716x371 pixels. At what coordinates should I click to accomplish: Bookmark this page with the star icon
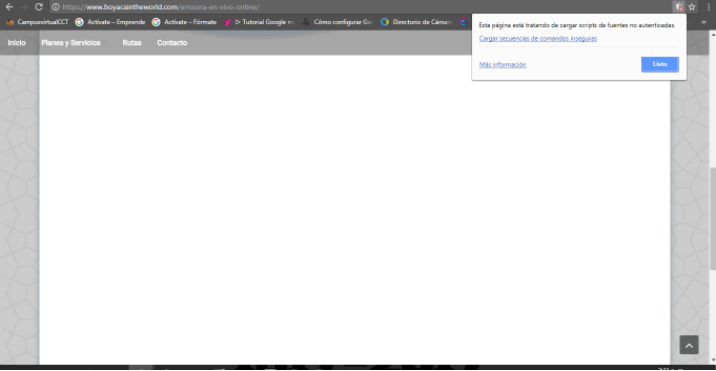[692, 7]
